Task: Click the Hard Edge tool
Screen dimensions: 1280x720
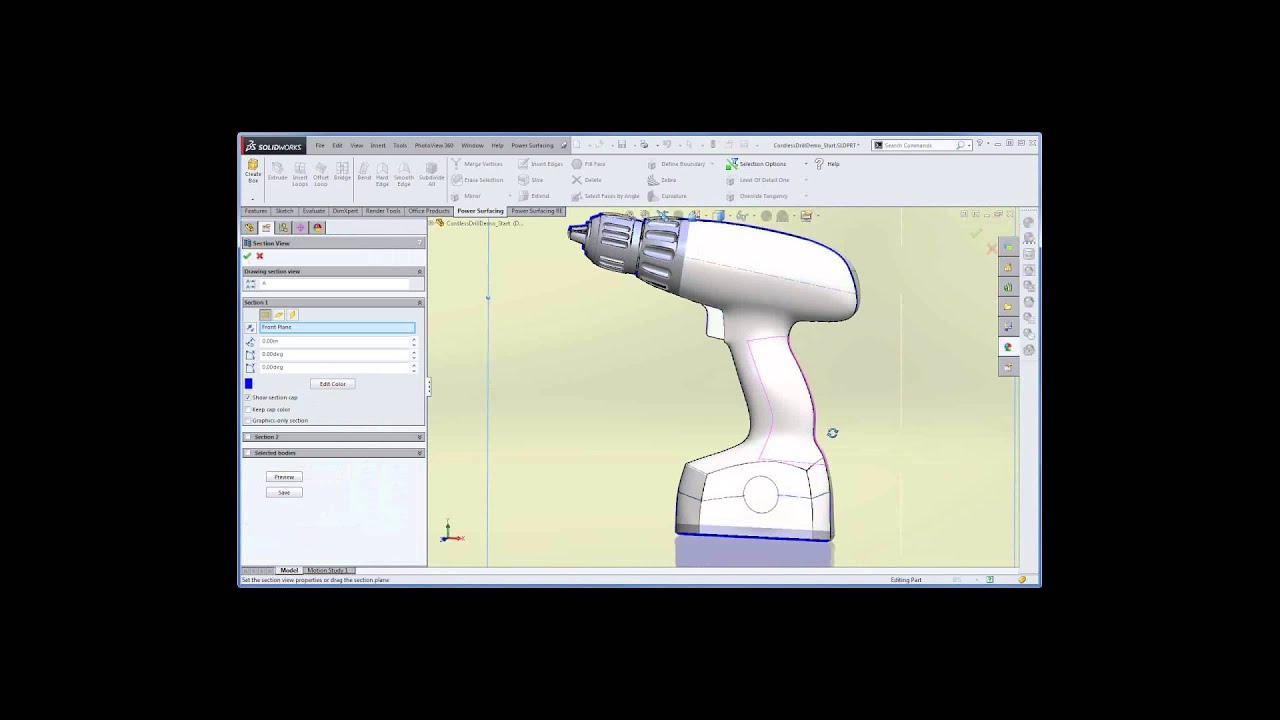Action: pos(382,174)
